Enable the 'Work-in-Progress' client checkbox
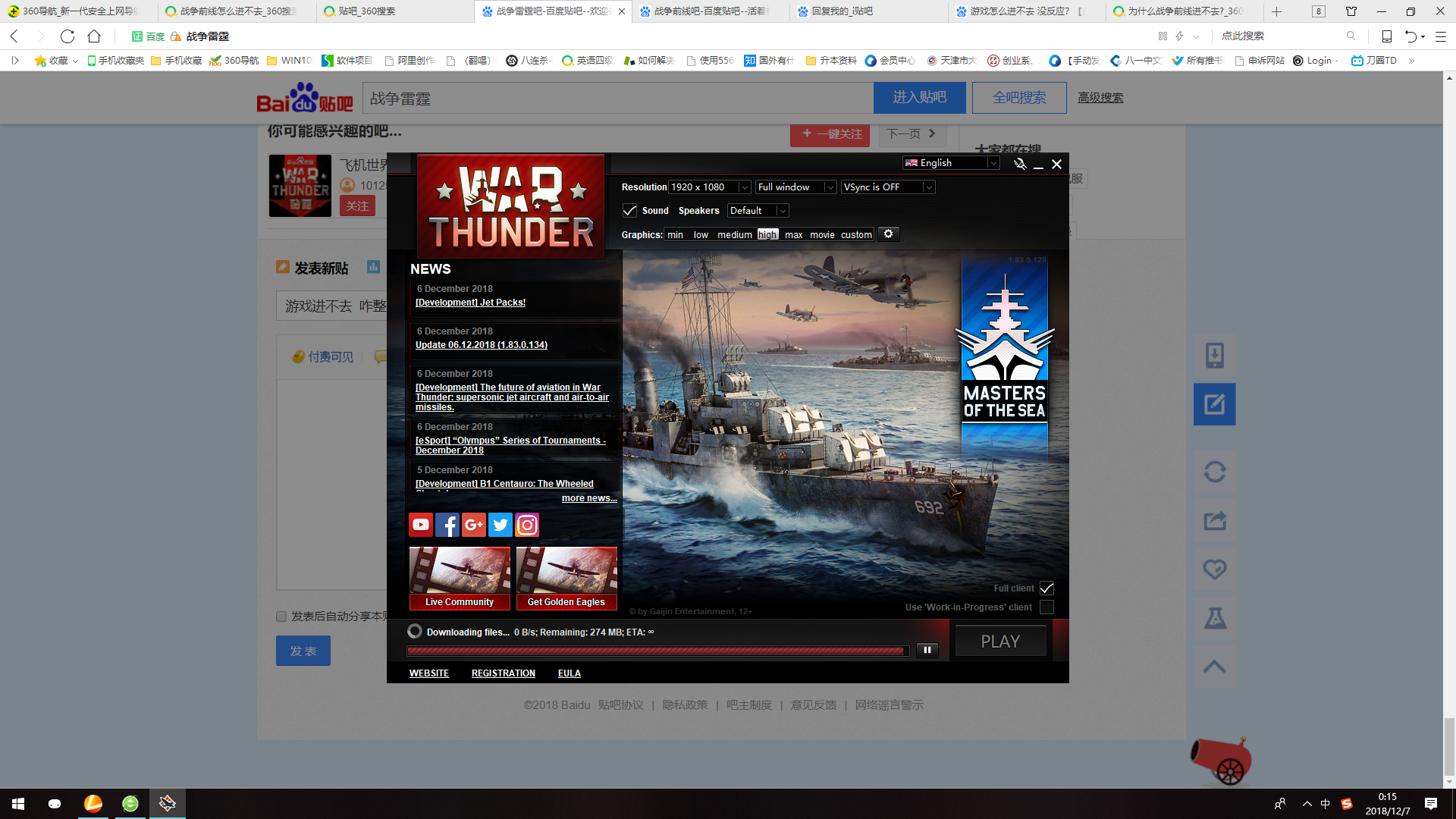 tap(1047, 607)
